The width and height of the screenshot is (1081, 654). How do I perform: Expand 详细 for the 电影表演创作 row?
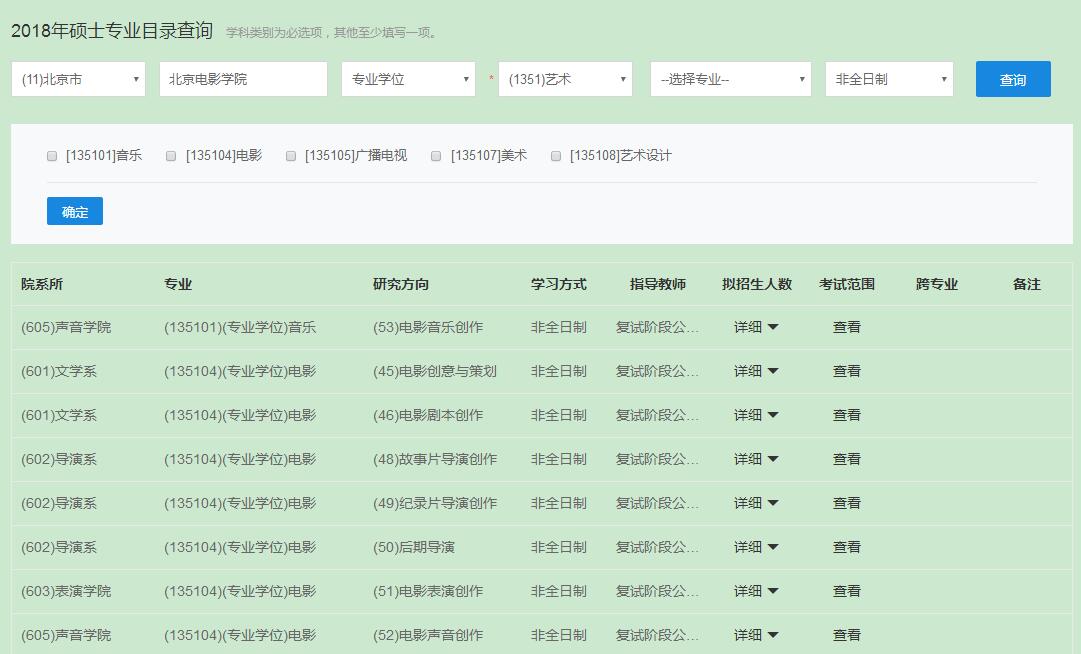click(x=756, y=591)
